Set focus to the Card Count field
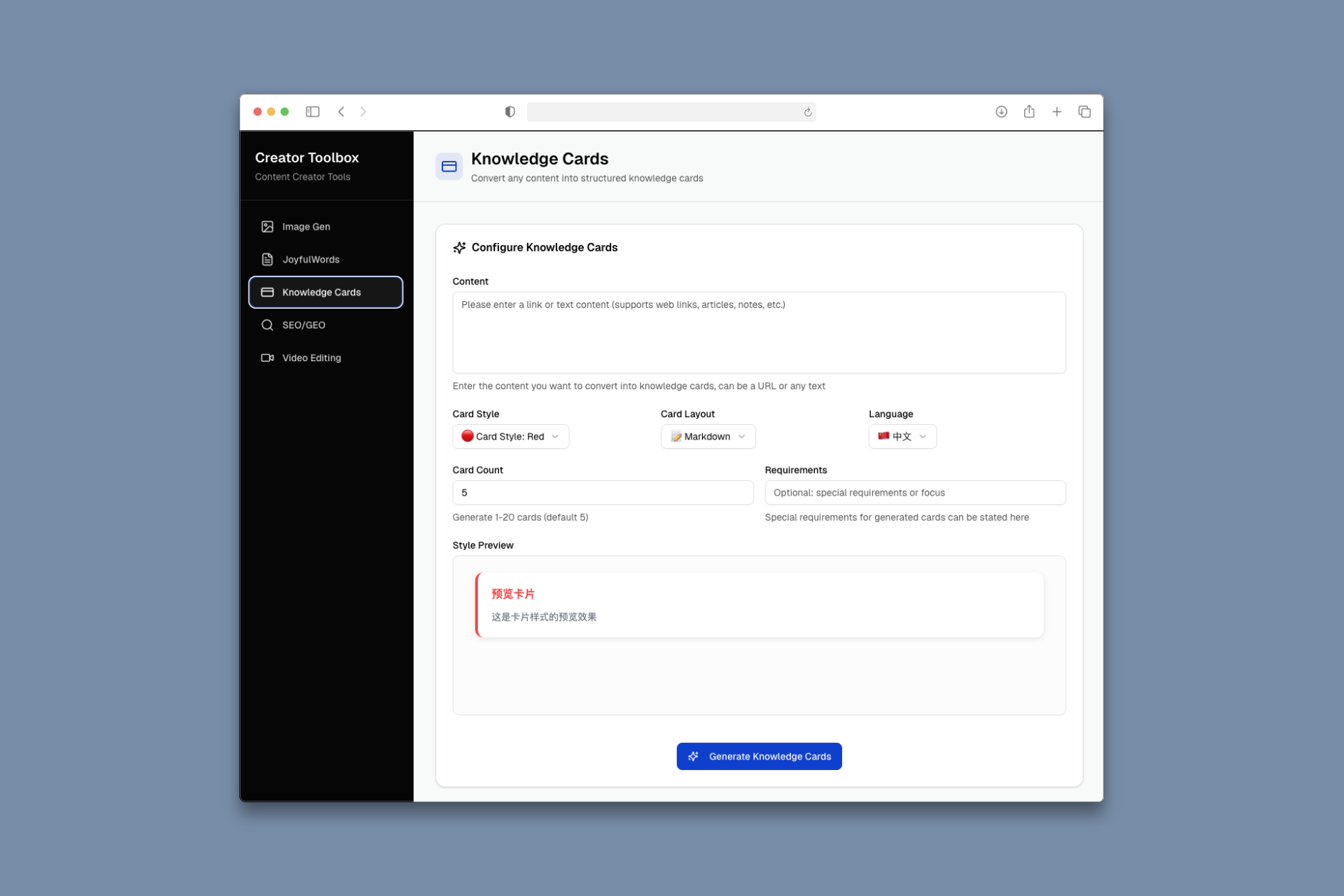This screenshot has width=1344, height=896. [603, 492]
